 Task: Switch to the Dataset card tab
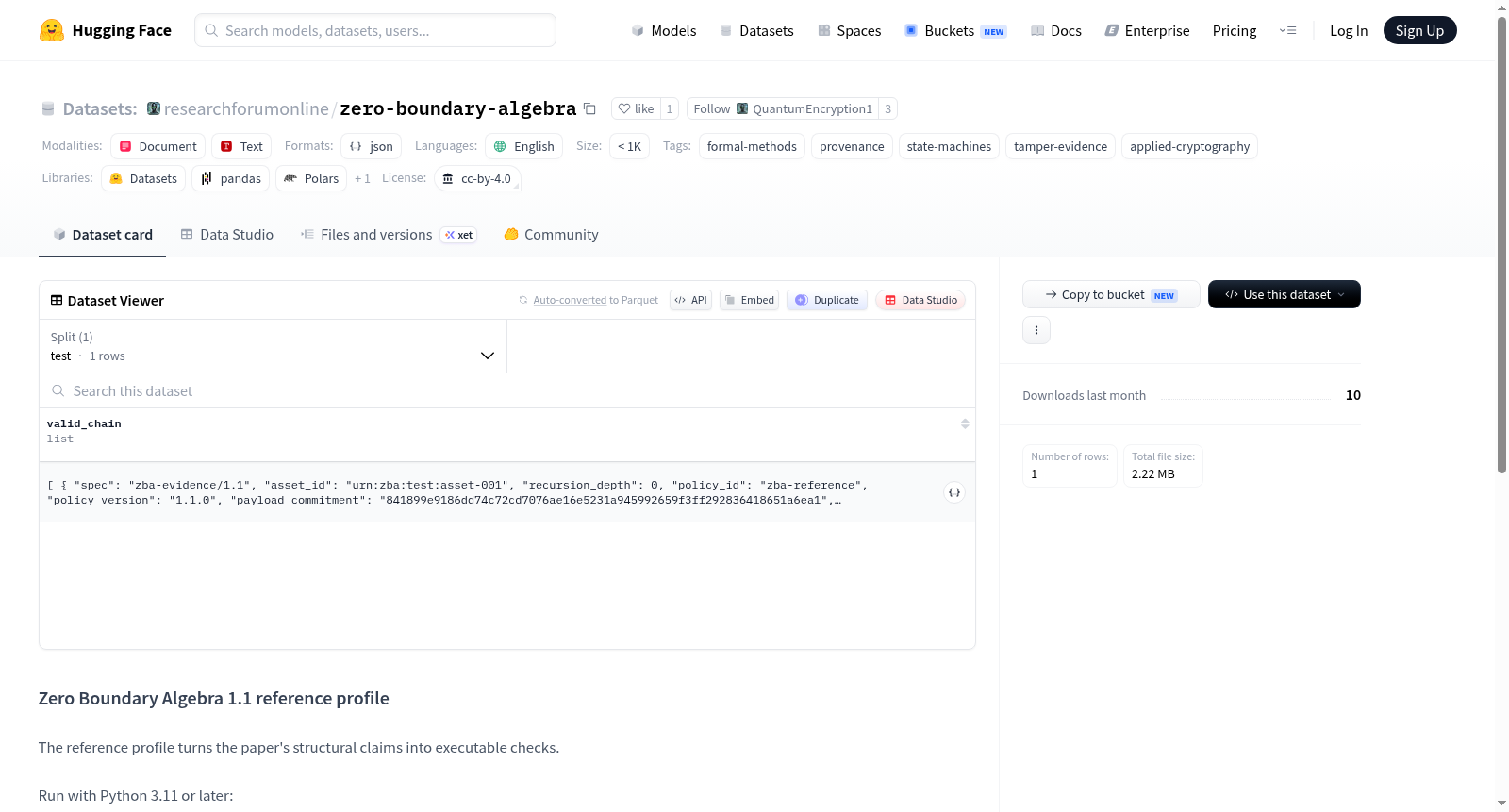coord(103,235)
